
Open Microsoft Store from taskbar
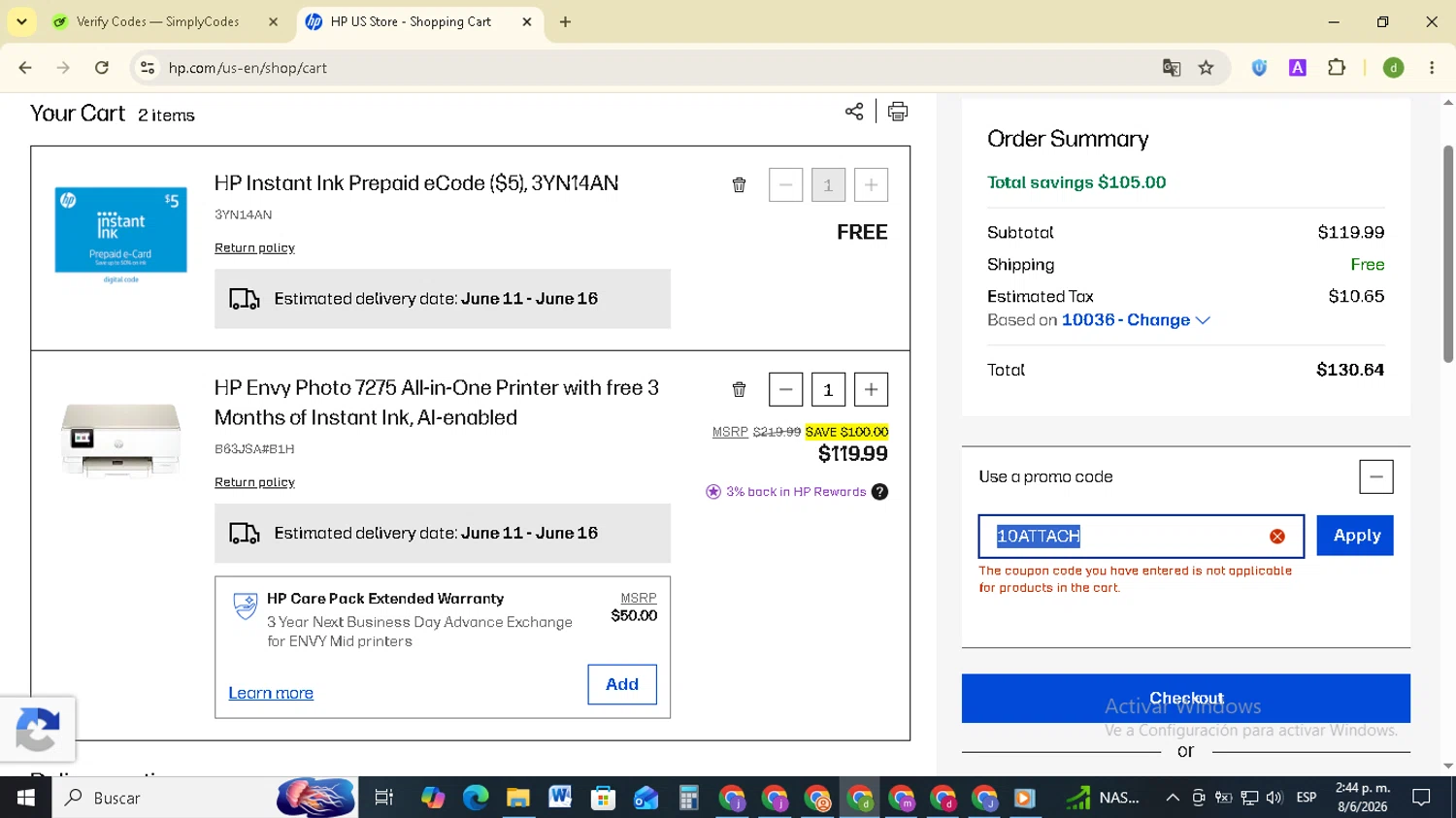(603, 798)
